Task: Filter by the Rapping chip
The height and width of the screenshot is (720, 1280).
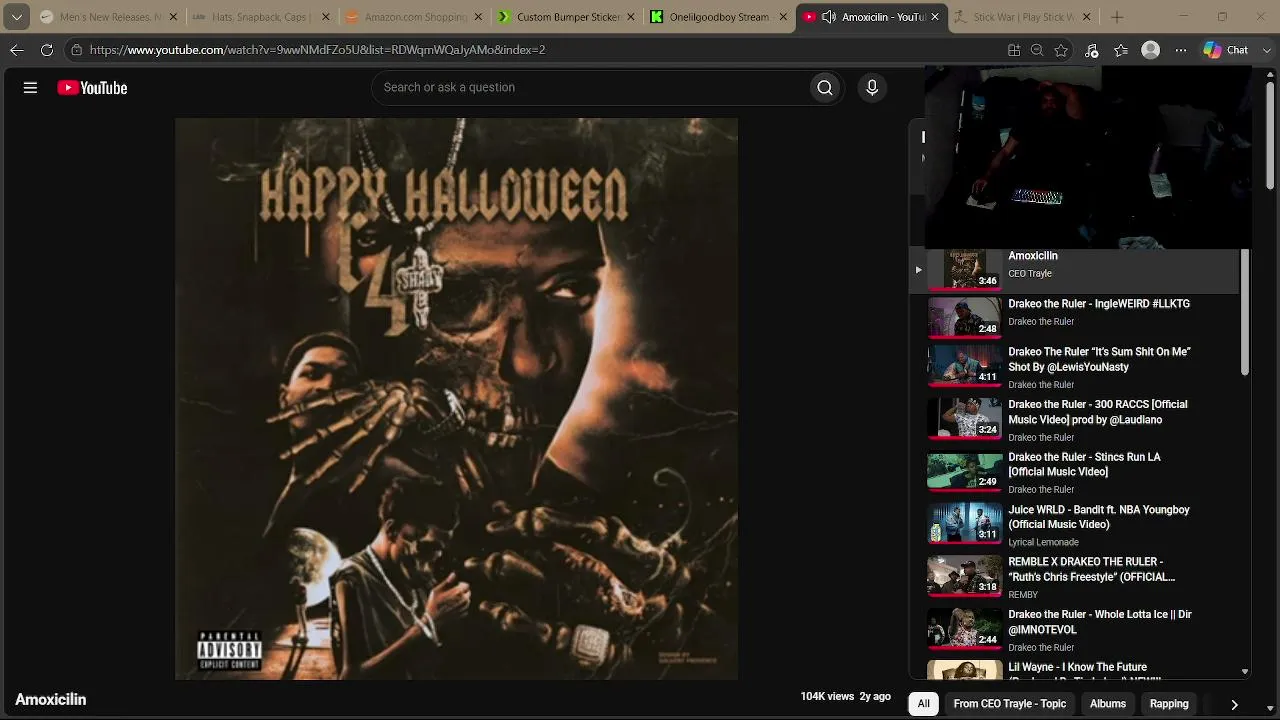Action: click(x=1169, y=704)
